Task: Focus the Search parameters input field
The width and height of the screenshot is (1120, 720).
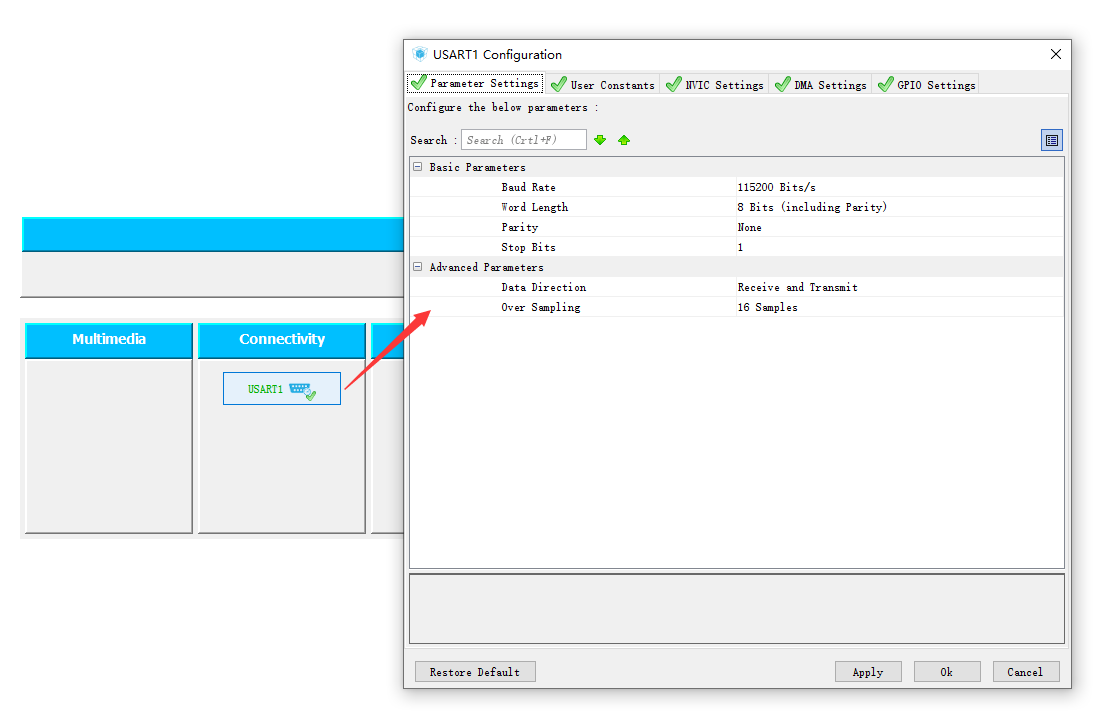Action: (x=524, y=140)
